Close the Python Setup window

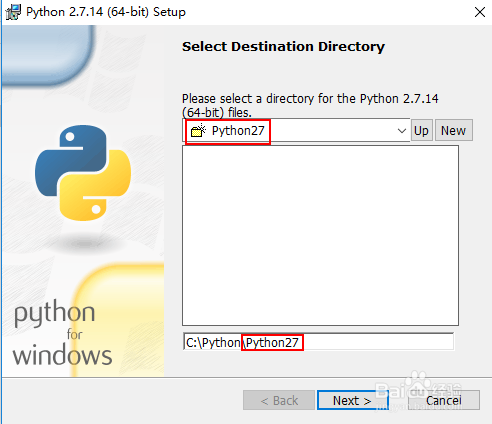480,12
